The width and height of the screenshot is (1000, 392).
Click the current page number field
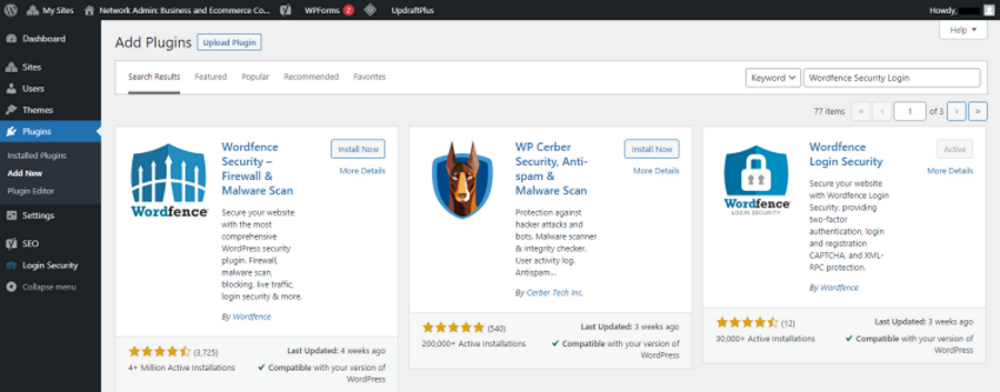(x=909, y=111)
